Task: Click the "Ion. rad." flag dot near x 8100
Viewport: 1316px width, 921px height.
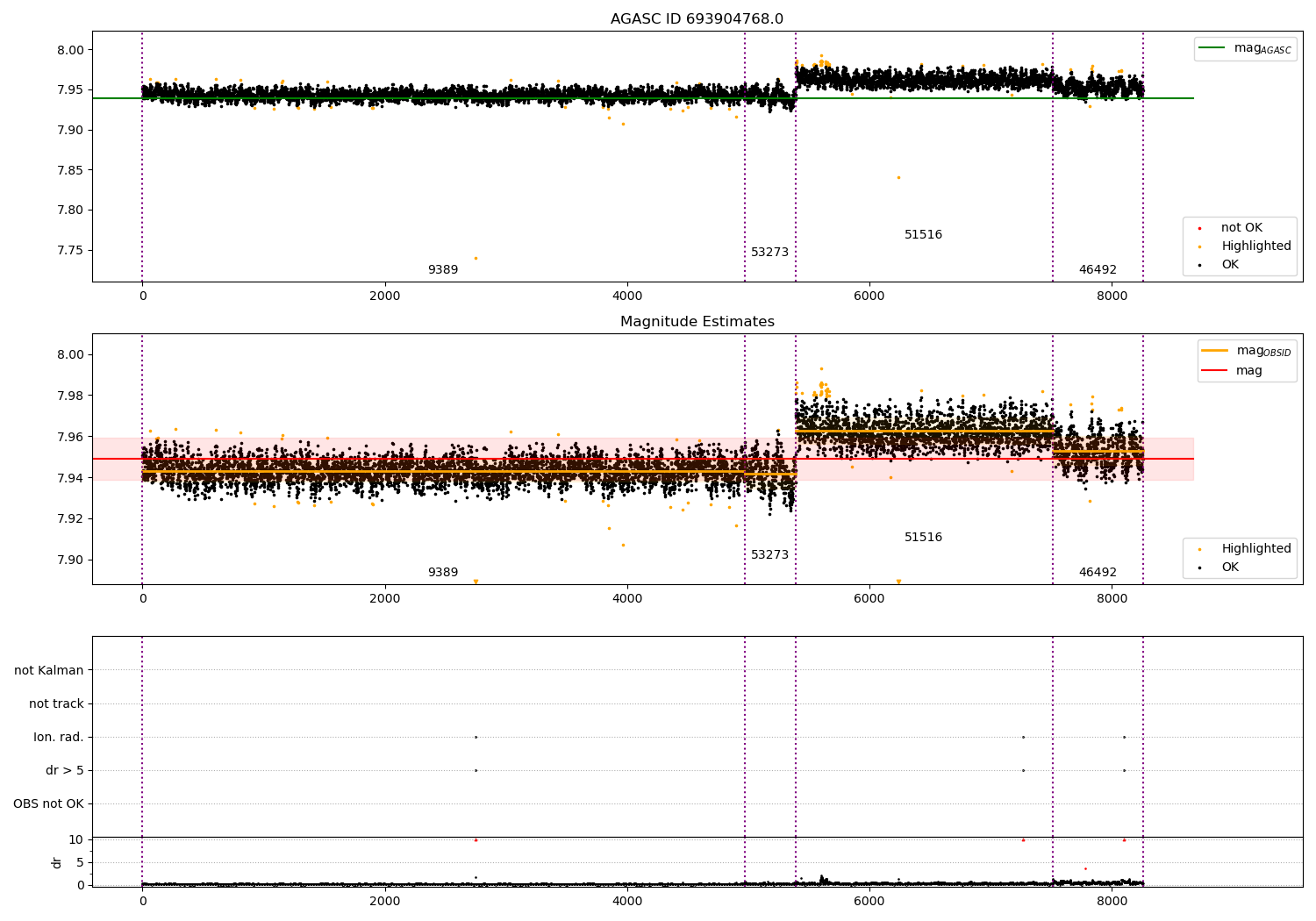Action: tap(1124, 737)
